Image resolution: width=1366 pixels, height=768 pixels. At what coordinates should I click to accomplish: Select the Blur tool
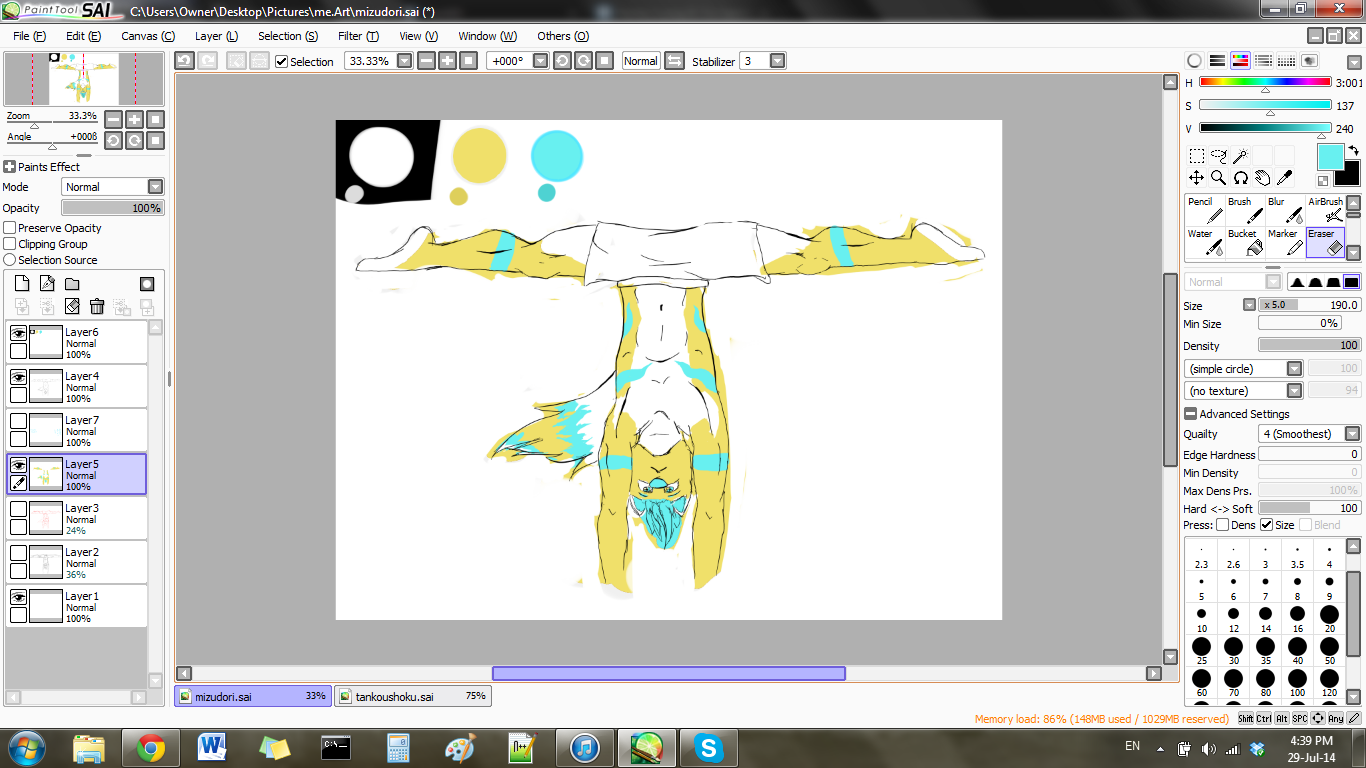[1285, 210]
